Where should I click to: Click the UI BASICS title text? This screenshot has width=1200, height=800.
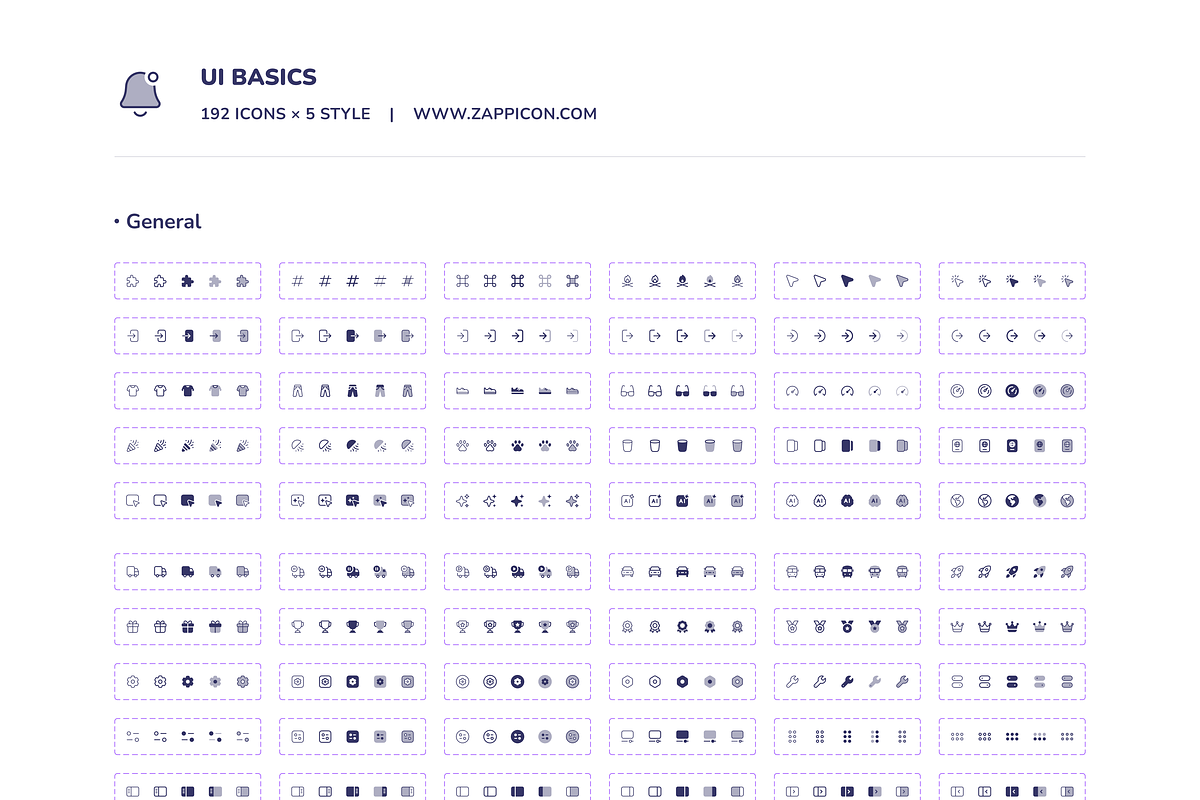(x=259, y=77)
